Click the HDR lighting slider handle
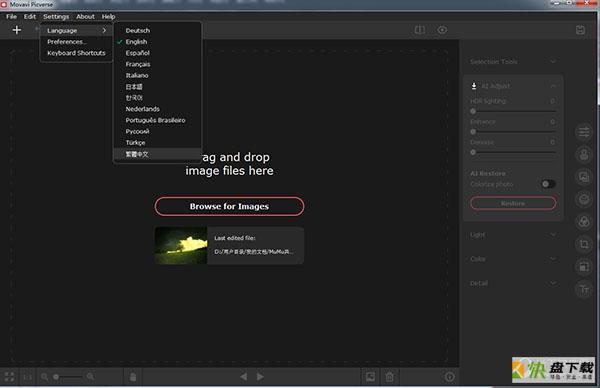This screenshot has width=600, height=388. pos(473,111)
